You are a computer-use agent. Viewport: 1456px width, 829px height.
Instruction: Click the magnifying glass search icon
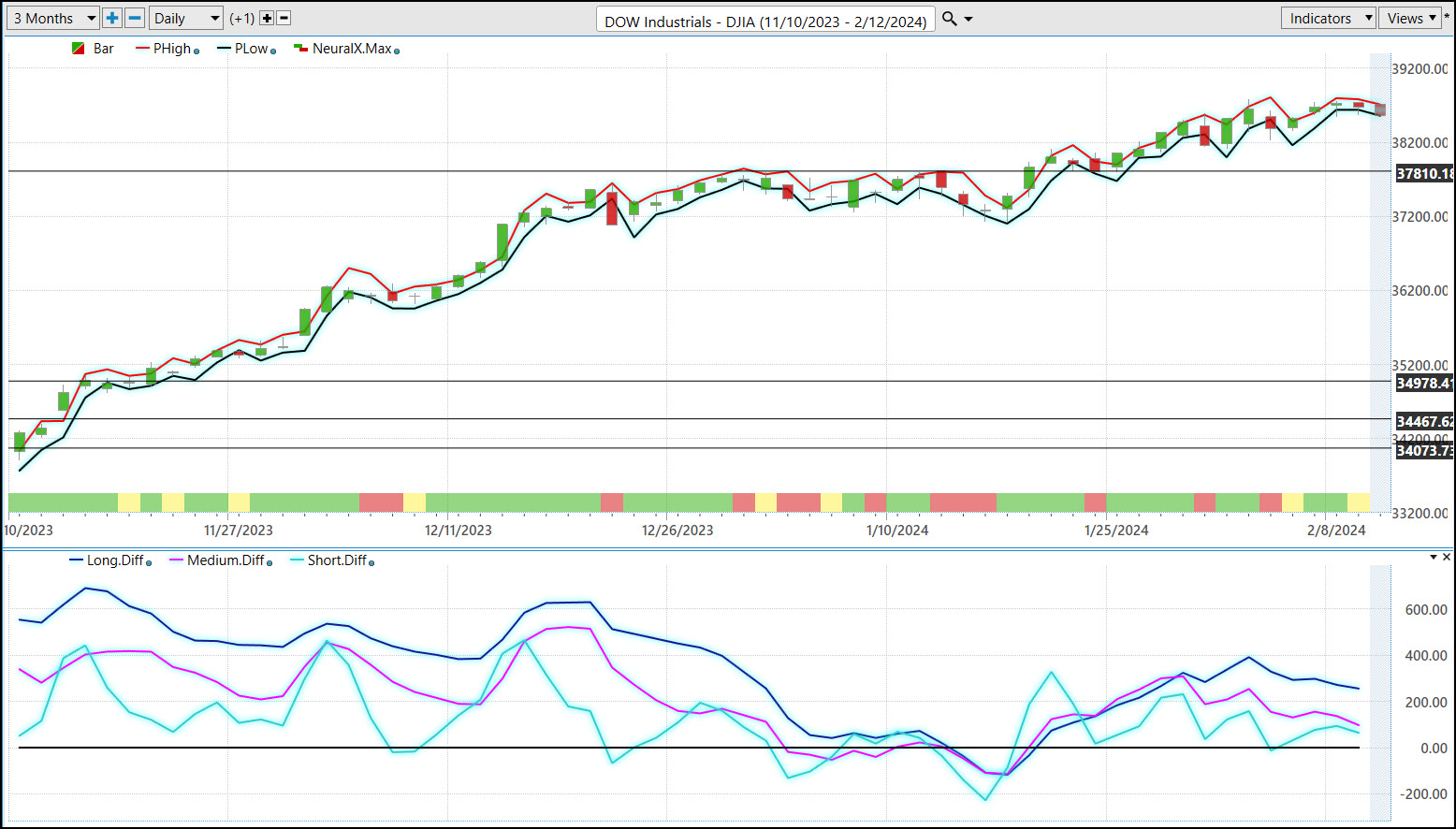pos(950,19)
